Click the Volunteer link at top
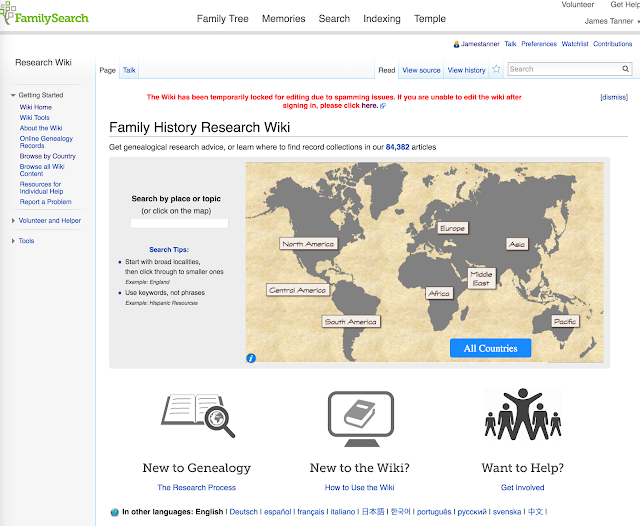The image size is (640, 526). coord(578,4)
